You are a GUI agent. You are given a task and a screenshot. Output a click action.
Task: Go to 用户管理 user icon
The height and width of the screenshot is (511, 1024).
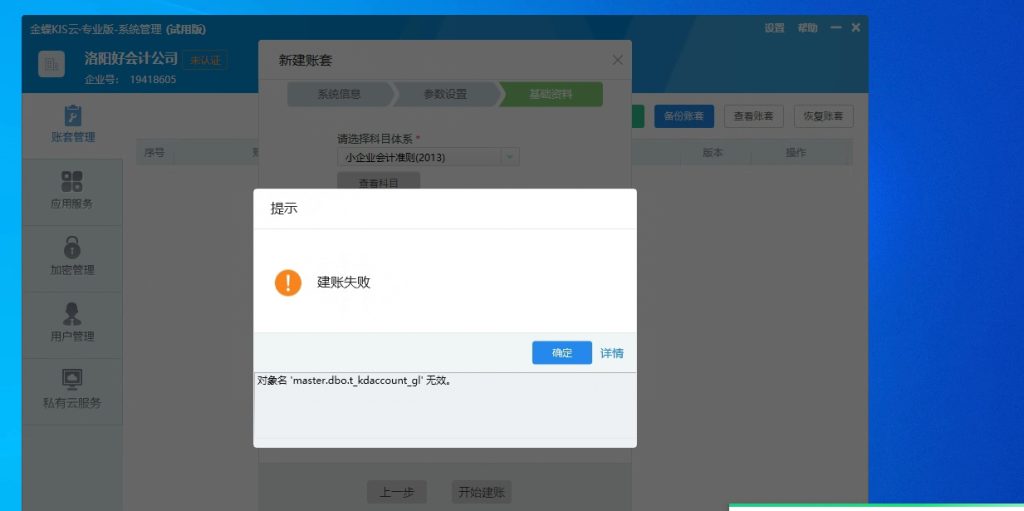point(72,314)
